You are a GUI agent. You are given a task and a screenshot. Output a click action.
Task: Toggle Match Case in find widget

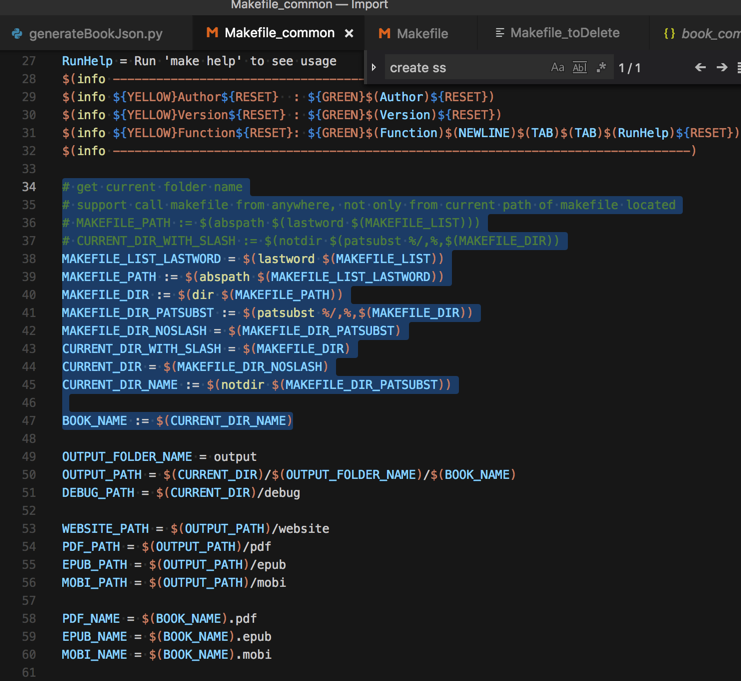558,68
